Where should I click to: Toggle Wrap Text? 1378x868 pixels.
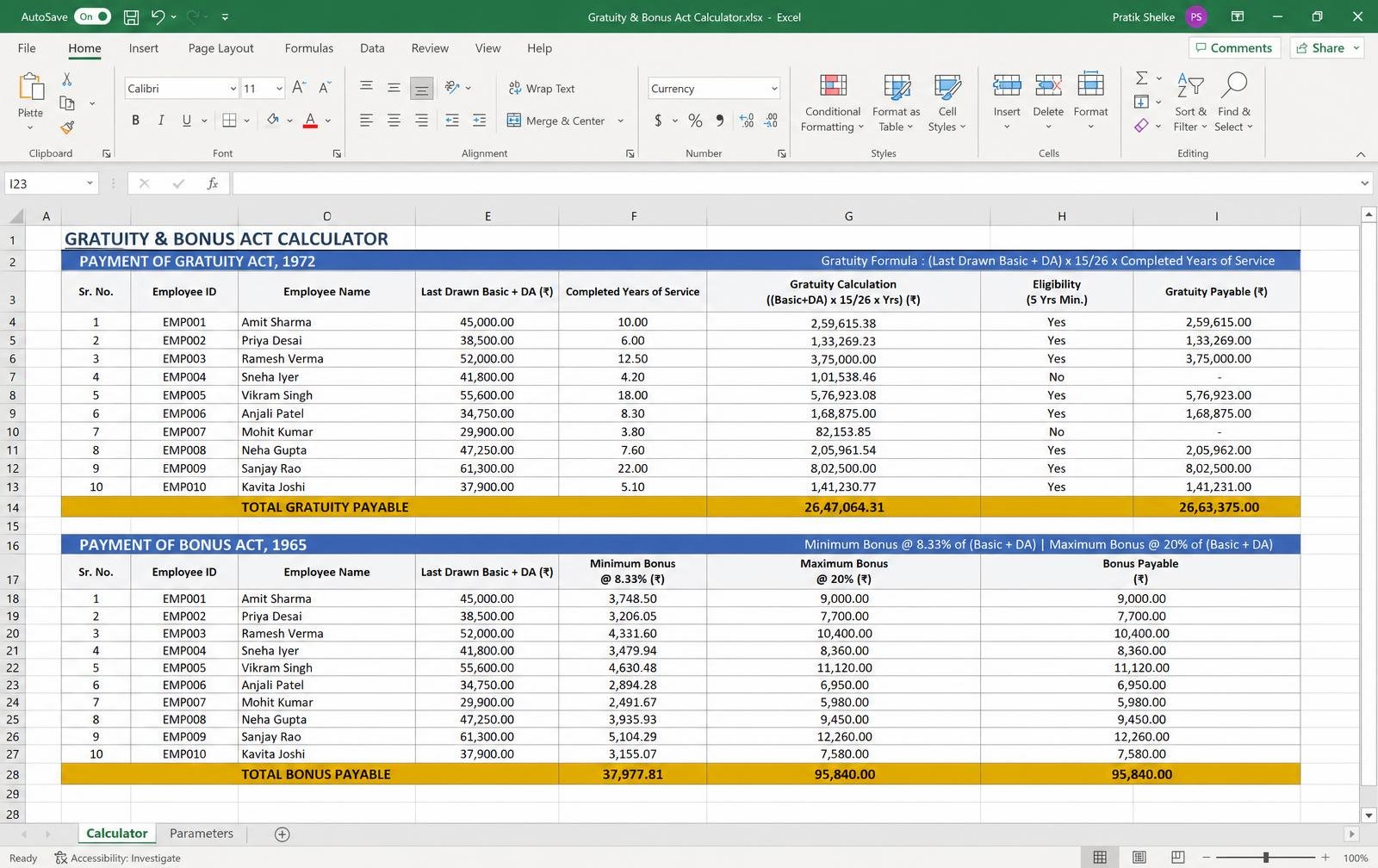[x=542, y=88]
